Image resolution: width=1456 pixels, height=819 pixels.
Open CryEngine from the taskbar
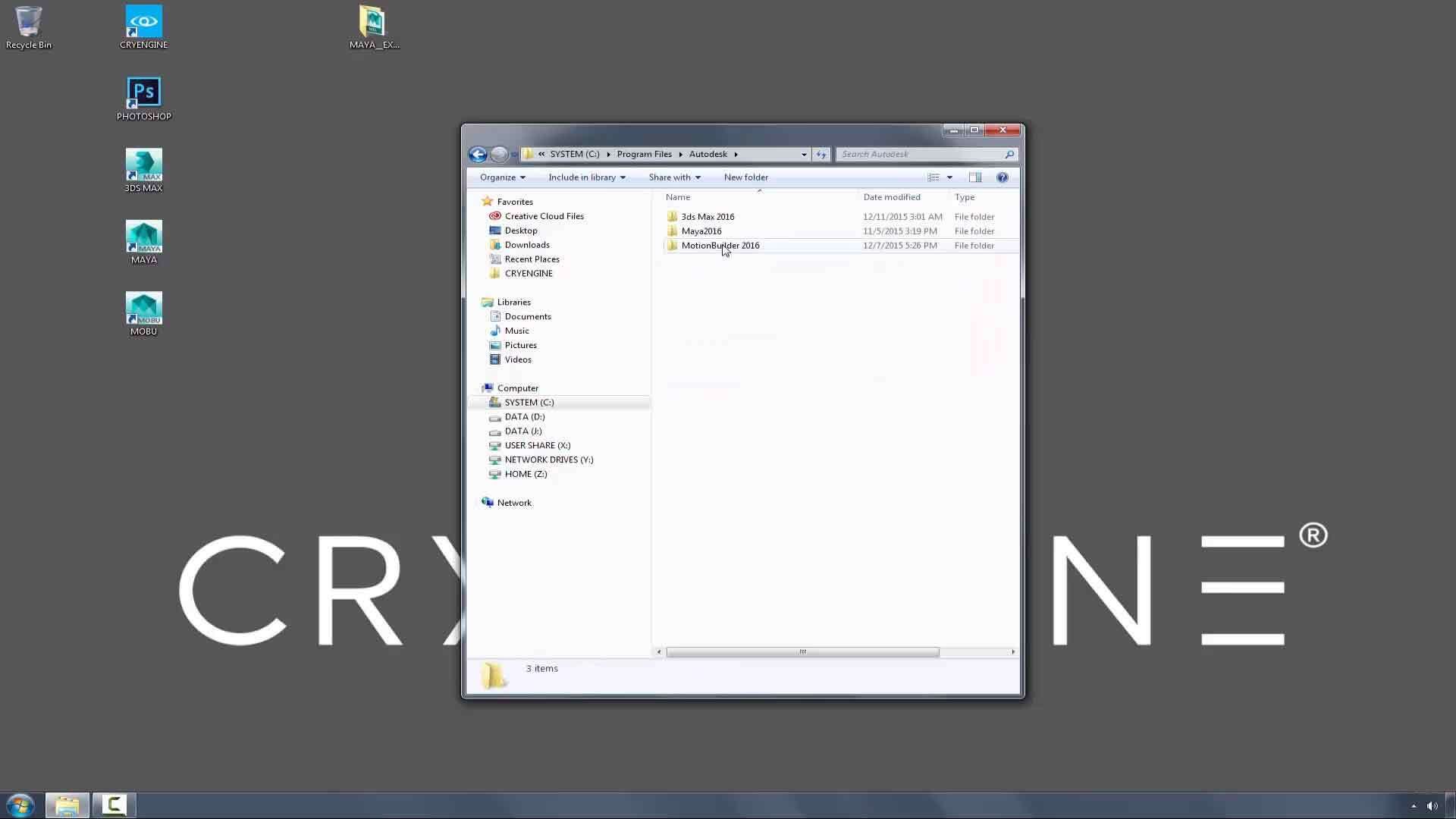coord(113,805)
